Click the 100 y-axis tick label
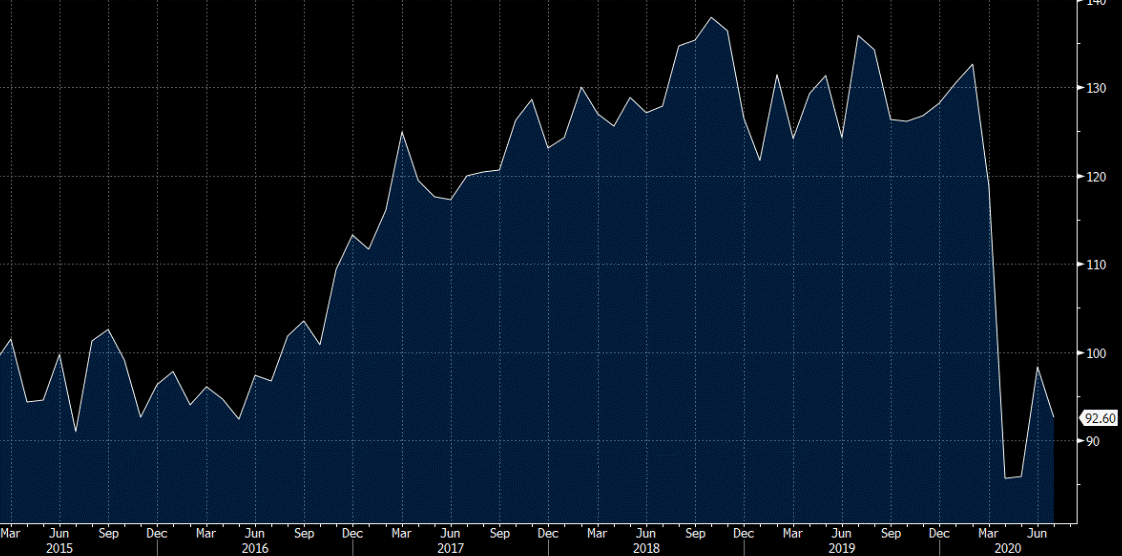The width and height of the screenshot is (1122, 556). (1097, 353)
